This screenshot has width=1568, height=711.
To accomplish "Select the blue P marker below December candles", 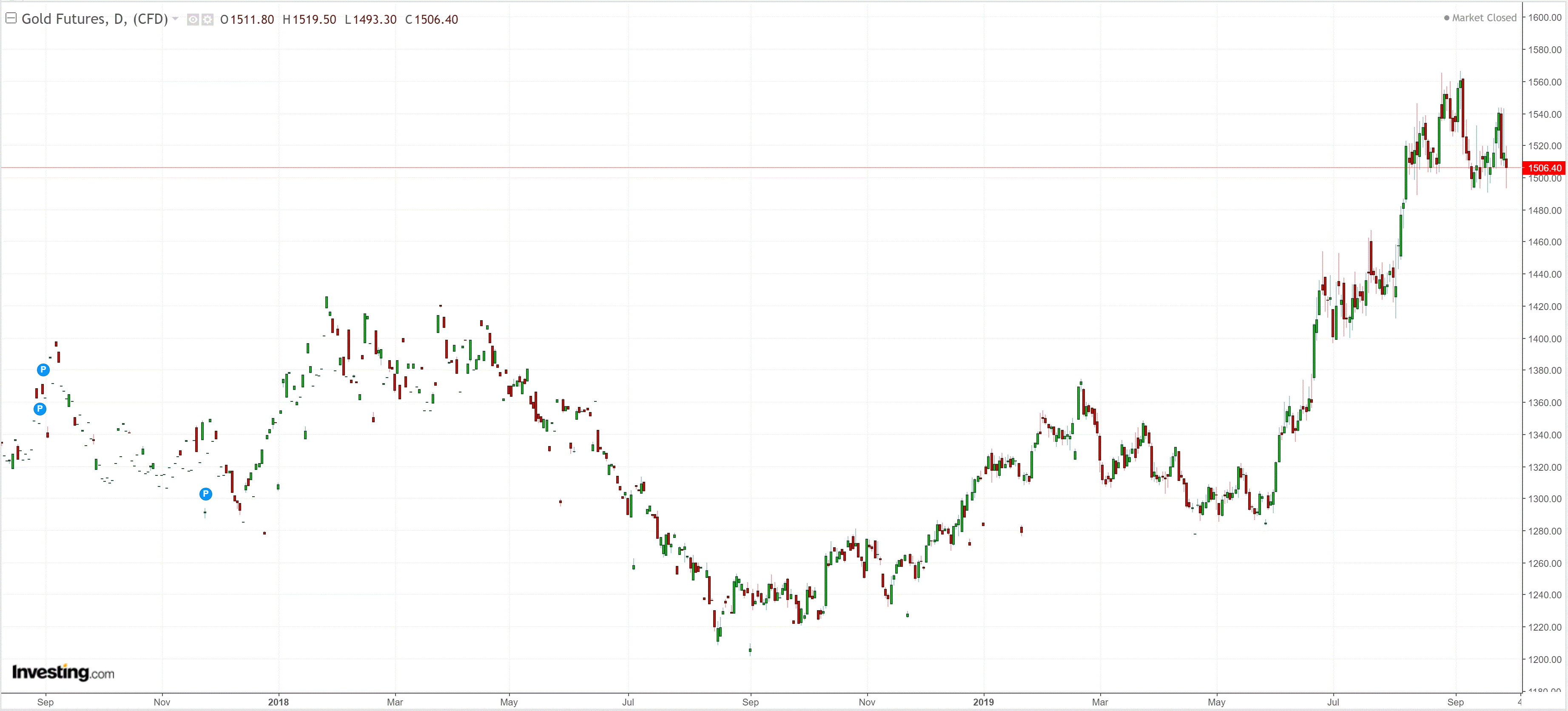I will coord(206,494).
